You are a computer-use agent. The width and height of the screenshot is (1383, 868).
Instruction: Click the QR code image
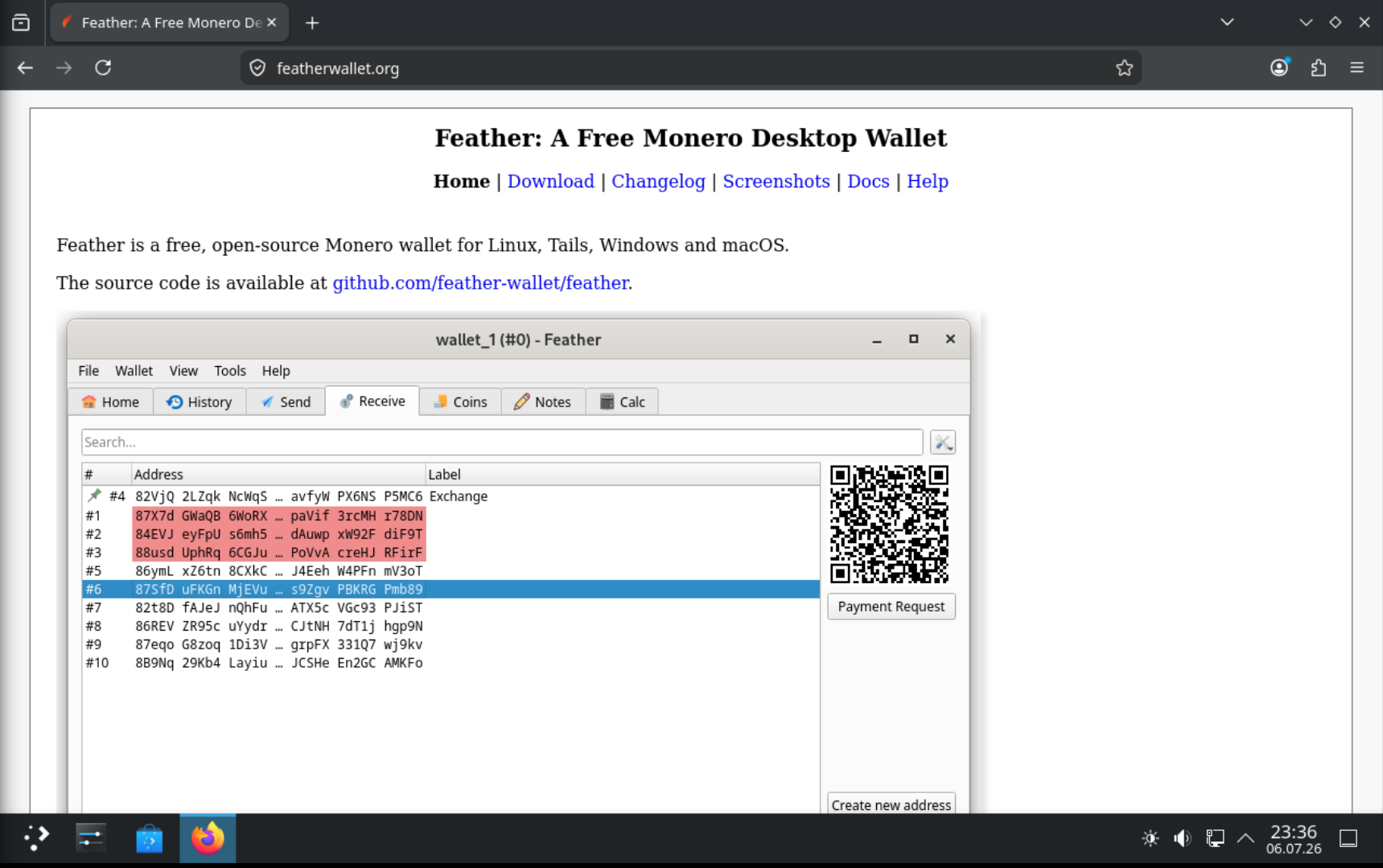point(889,524)
